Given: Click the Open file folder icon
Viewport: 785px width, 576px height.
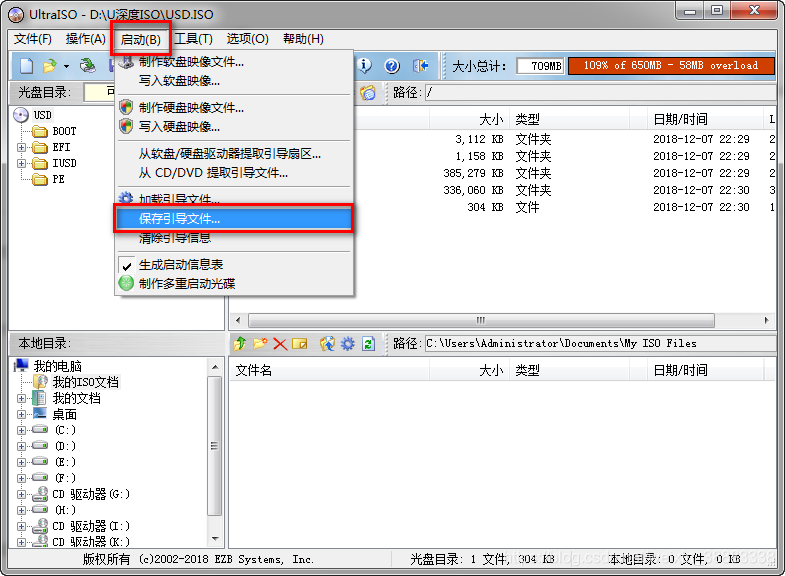Looking at the screenshot, I should coord(50,66).
